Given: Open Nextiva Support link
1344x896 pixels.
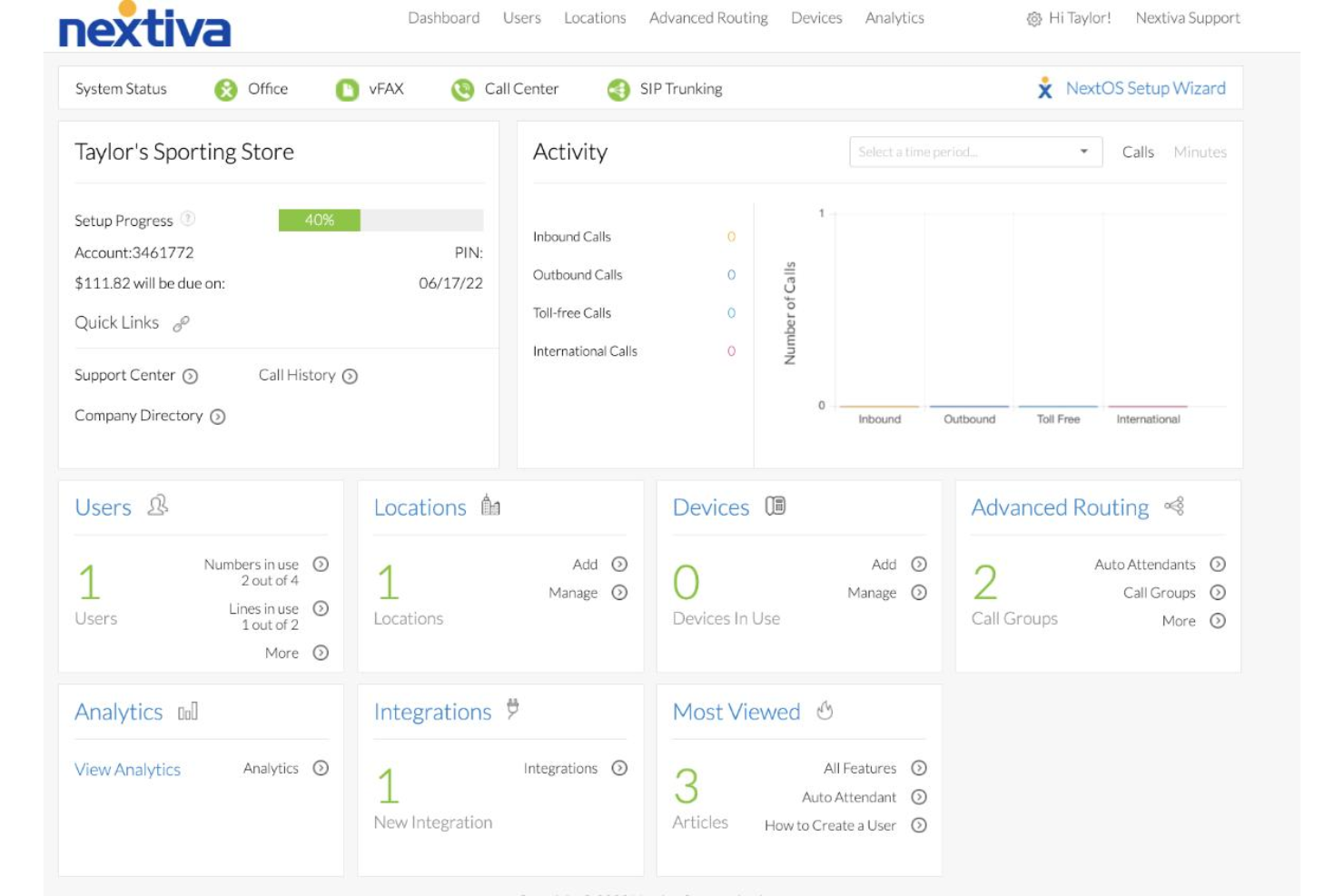Looking at the screenshot, I should click(x=1188, y=18).
